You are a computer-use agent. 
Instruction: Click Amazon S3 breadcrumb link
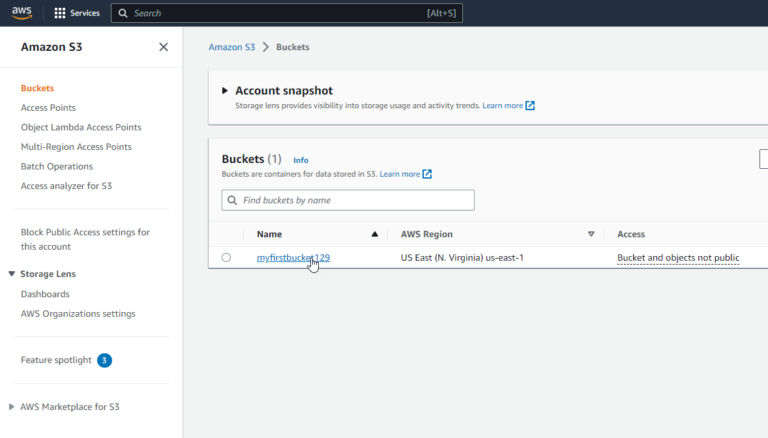click(230, 47)
